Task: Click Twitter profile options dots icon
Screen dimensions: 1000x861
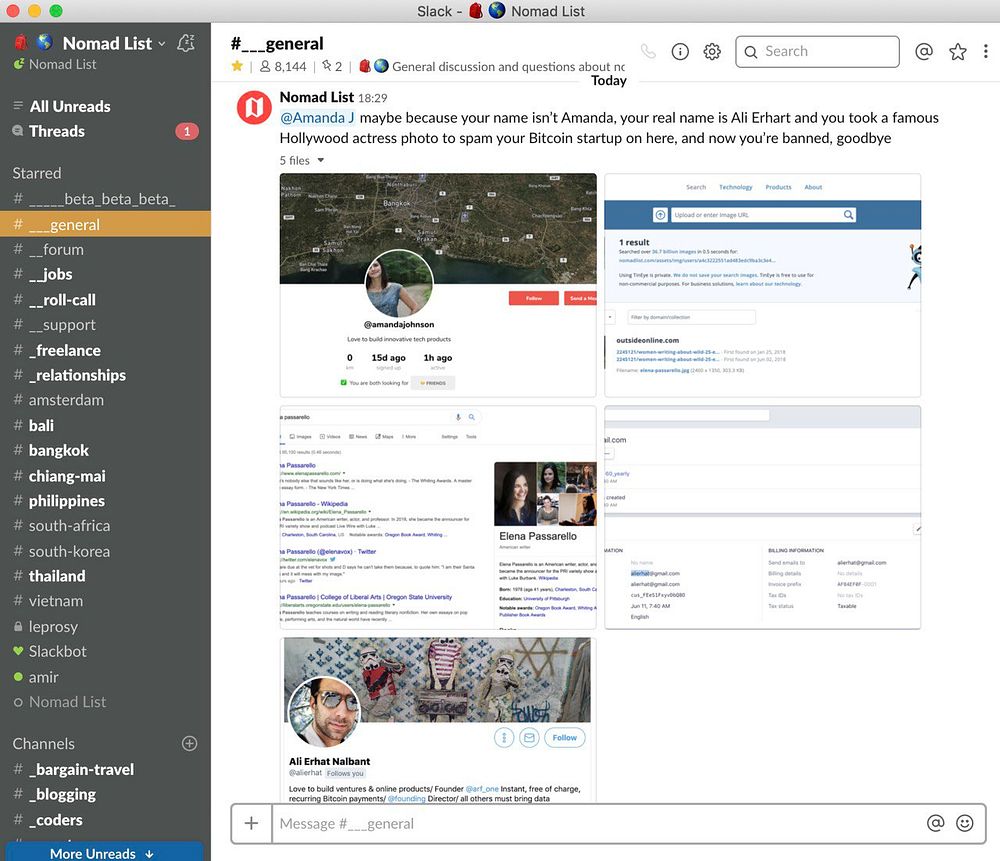Action: [504, 738]
